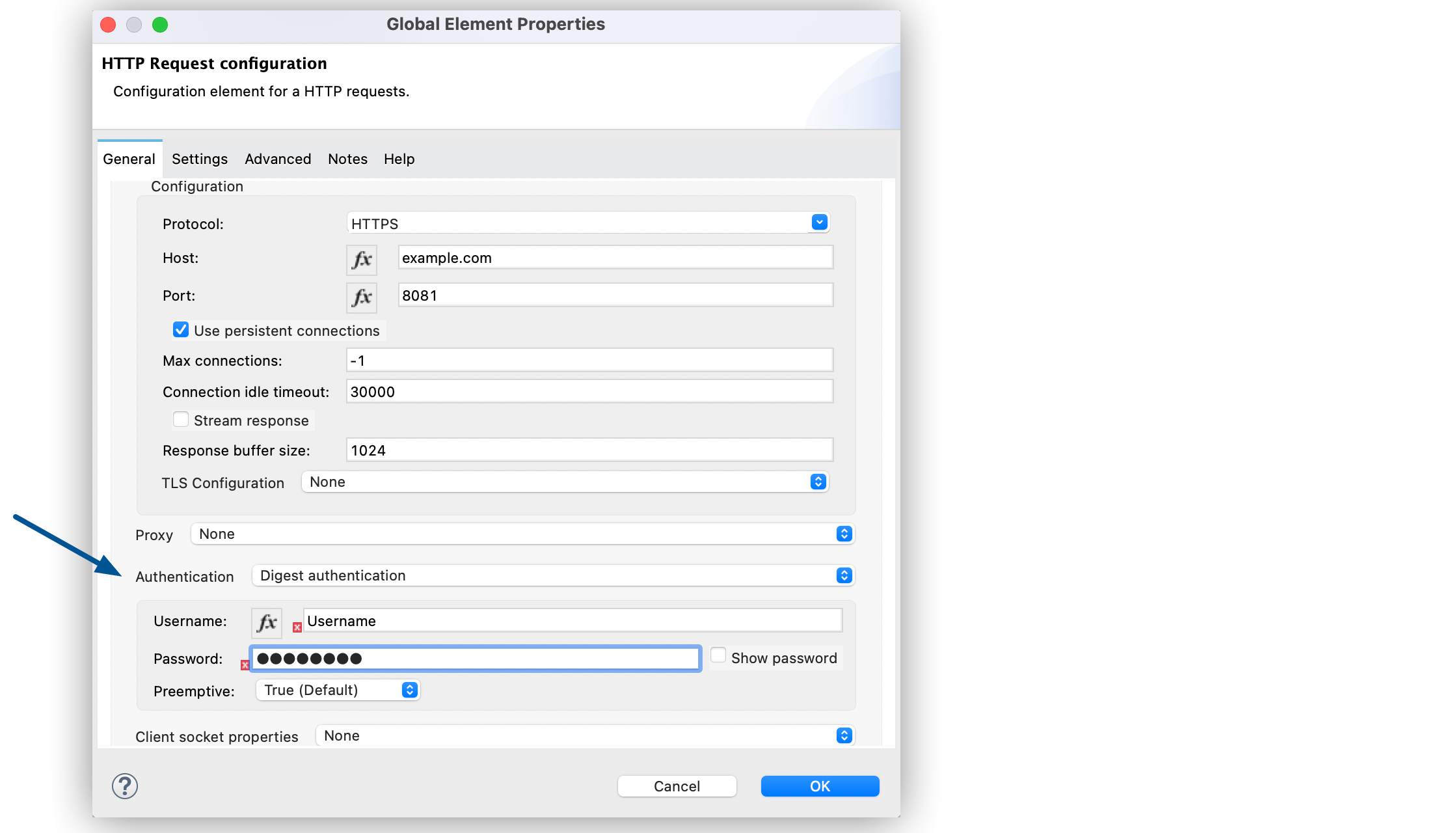Change the Authentication dropdown selection
The height and width of the screenshot is (833, 1456).
pyautogui.click(x=844, y=575)
